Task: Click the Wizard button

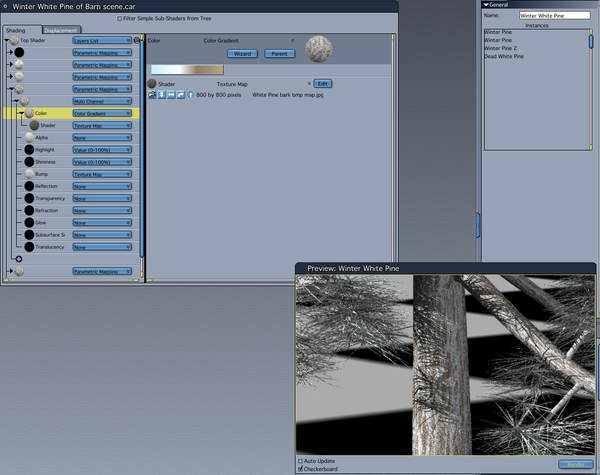Action: [242, 54]
